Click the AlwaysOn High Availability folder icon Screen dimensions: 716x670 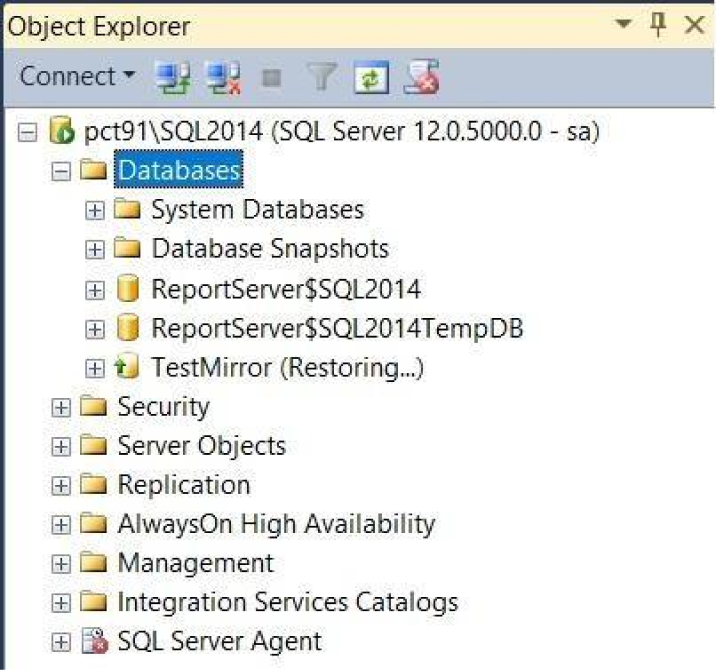(x=94, y=523)
